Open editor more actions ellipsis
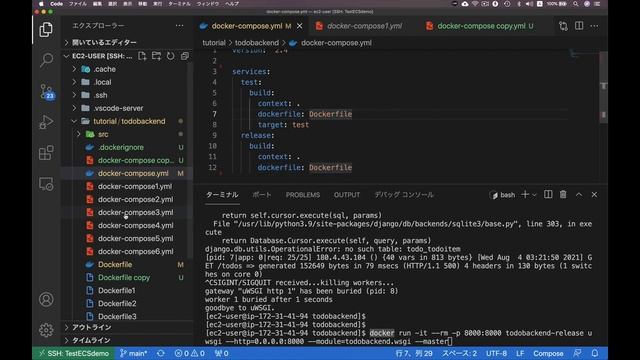The height and width of the screenshot is (360, 640). [594, 26]
